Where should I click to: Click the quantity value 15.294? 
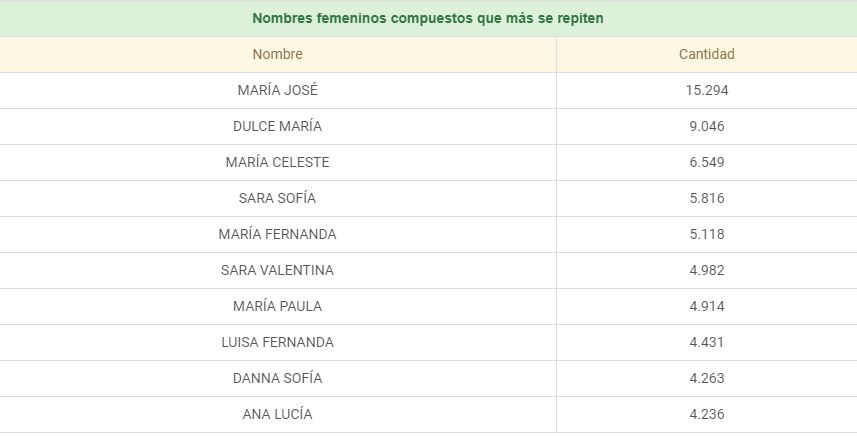pyautogui.click(x=706, y=90)
